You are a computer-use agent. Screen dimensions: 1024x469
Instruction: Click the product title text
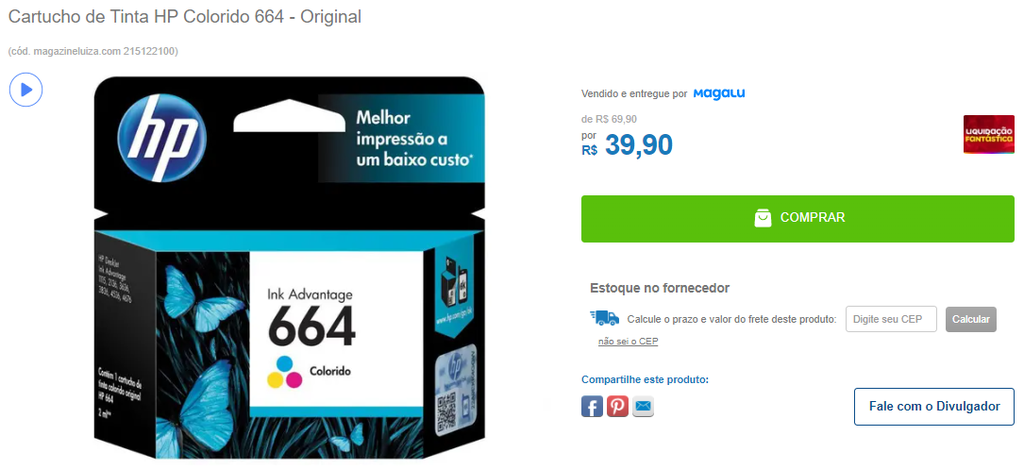coord(185,17)
